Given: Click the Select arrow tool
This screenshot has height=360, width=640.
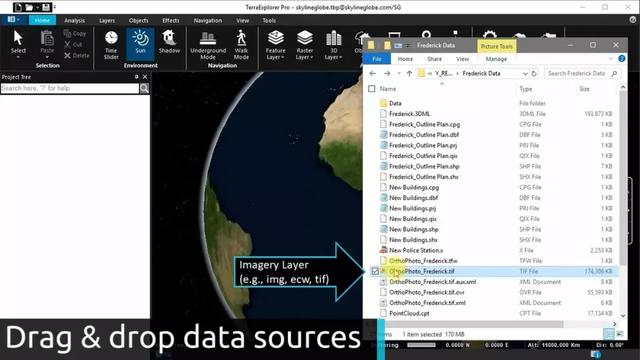Looking at the screenshot, I should click(x=18, y=44).
